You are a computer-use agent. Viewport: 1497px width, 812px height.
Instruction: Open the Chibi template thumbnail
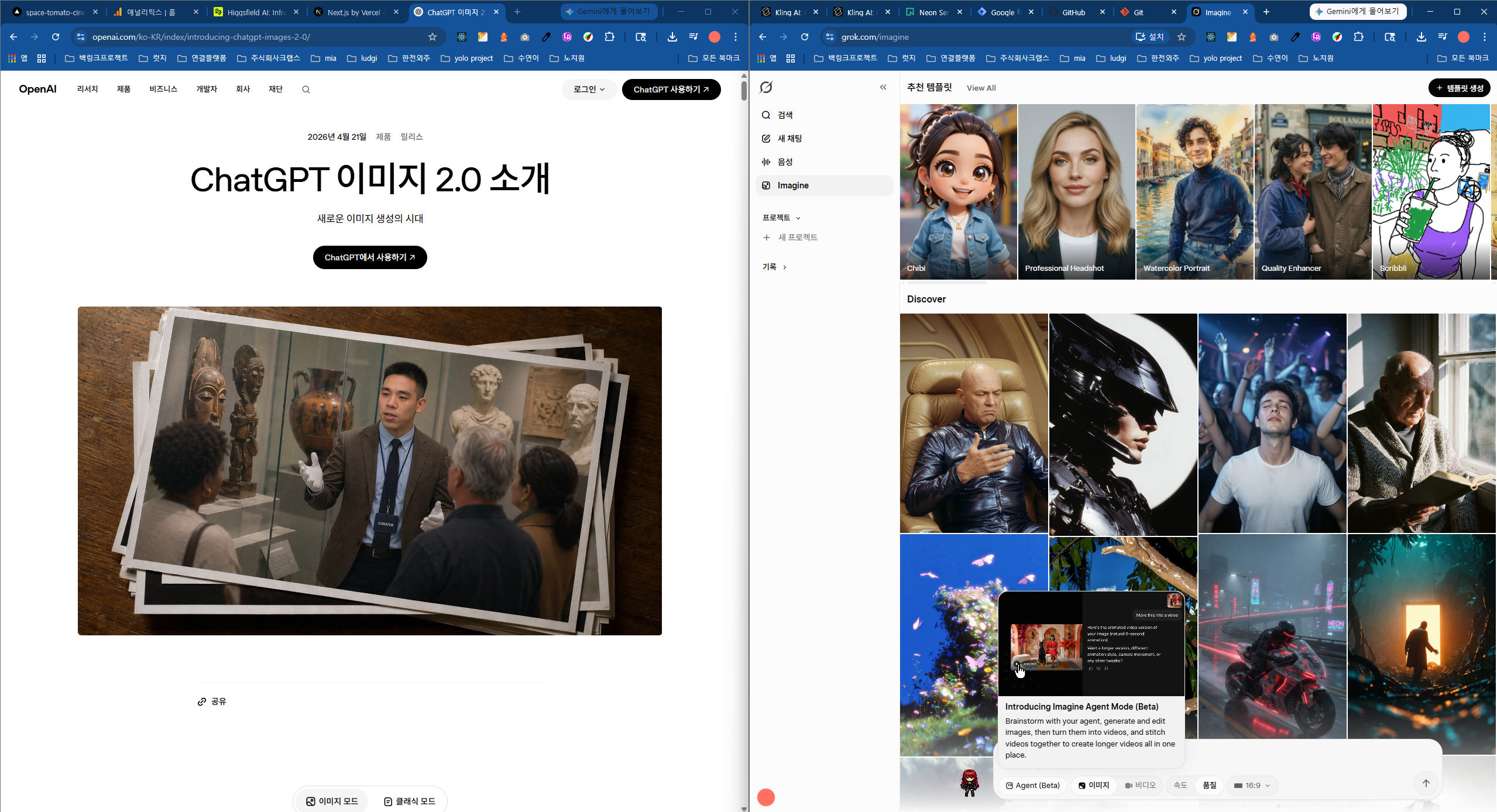tap(958, 192)
